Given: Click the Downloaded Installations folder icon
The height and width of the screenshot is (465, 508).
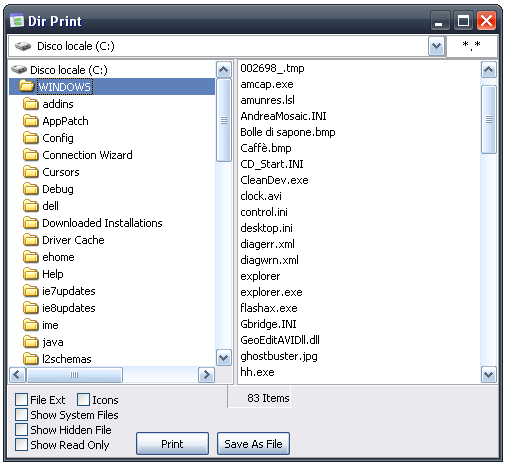Looking at the screenshot, I should click(x=31, y=223).
